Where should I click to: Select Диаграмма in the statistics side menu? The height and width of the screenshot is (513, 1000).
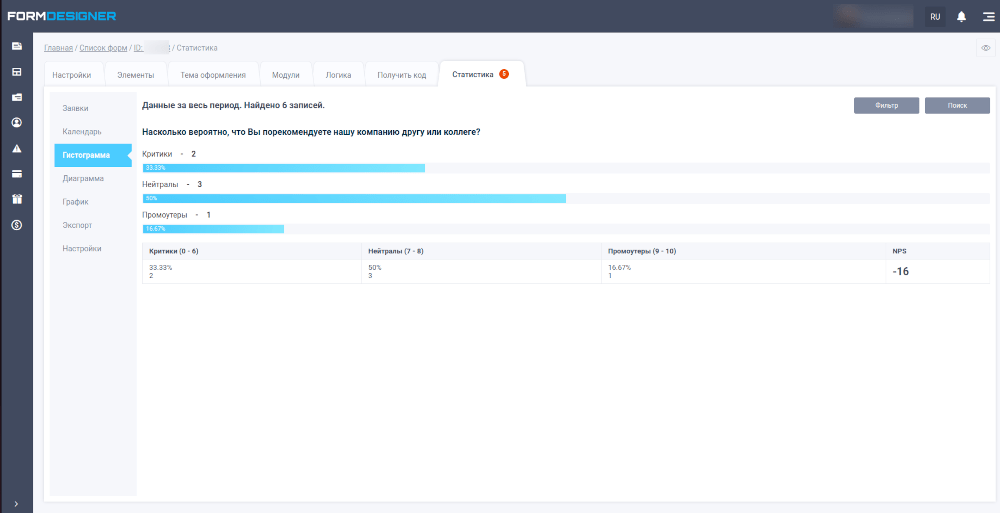click(83, 179)
